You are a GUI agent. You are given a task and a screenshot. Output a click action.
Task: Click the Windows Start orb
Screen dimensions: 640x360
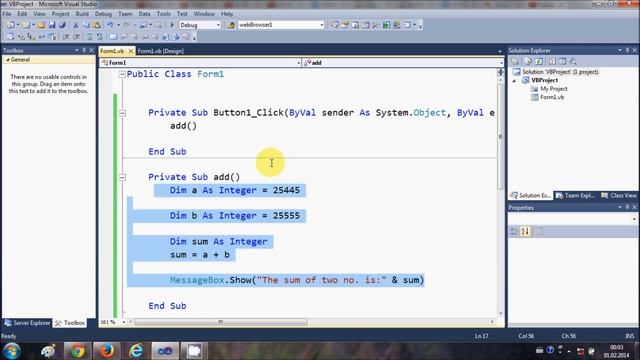click(x=11, y=351)
